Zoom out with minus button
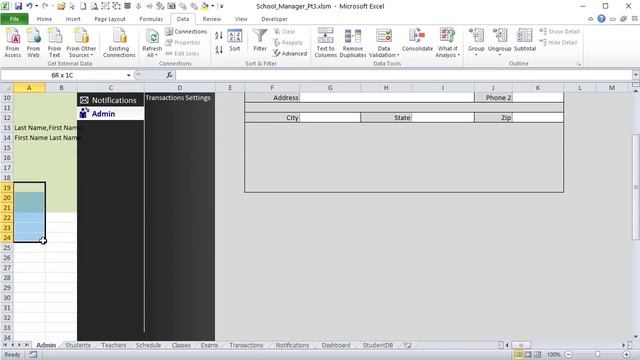This screenshot has height=360, width=640. pos(569,355)
